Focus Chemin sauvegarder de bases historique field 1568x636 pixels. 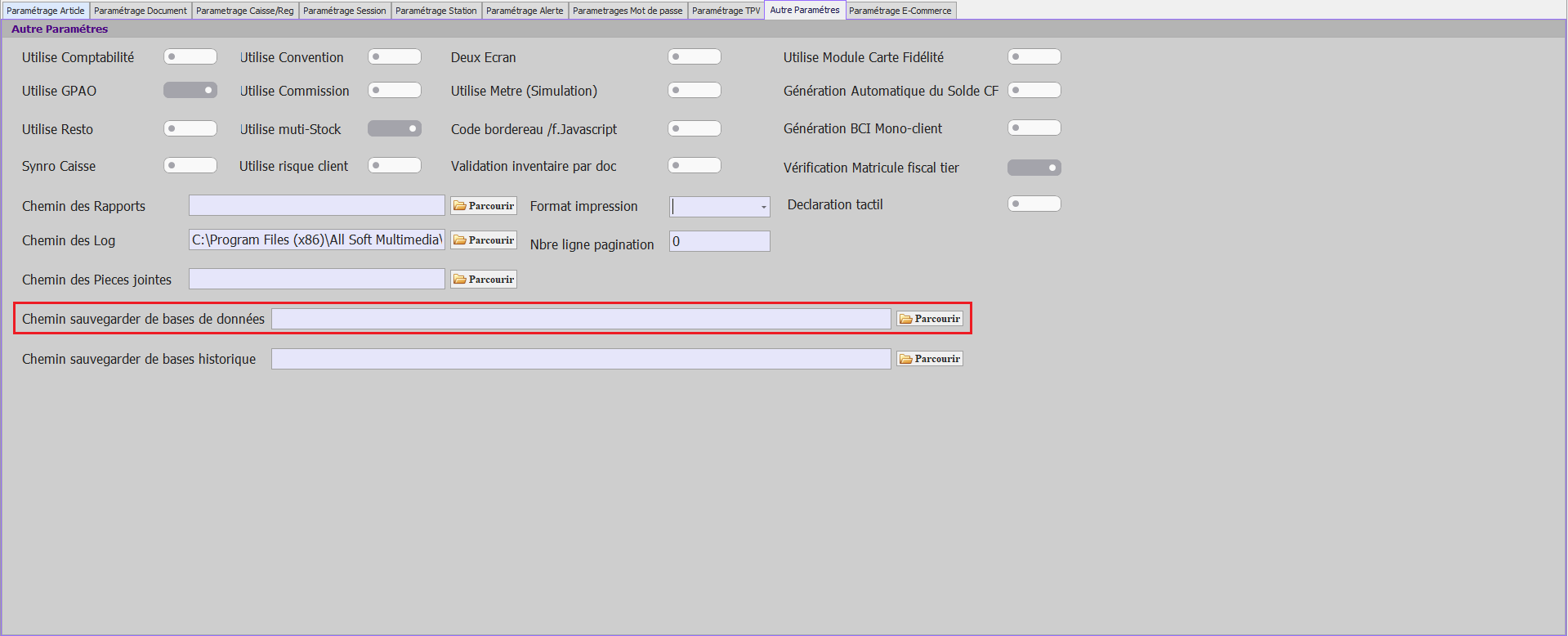click(x=581, y=359)
